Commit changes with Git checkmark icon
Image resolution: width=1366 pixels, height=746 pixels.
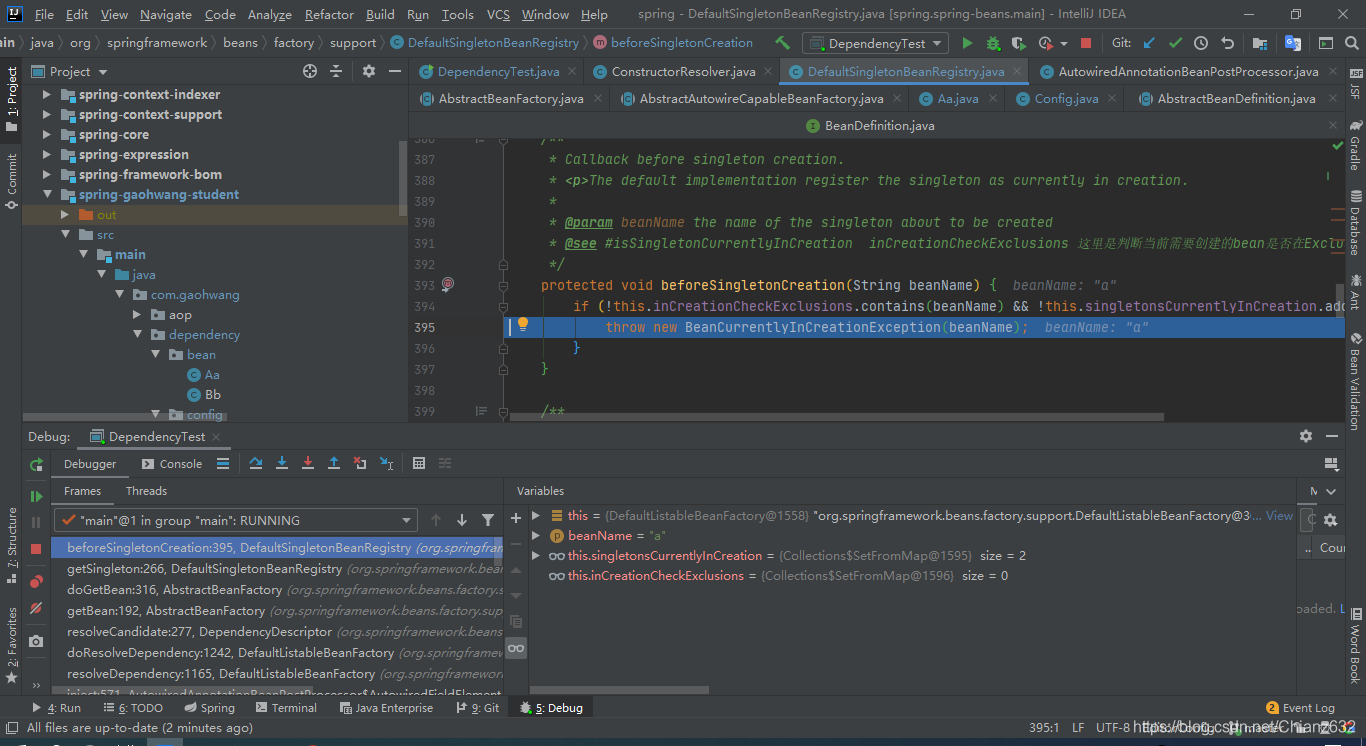click(x=1175, y=43)
